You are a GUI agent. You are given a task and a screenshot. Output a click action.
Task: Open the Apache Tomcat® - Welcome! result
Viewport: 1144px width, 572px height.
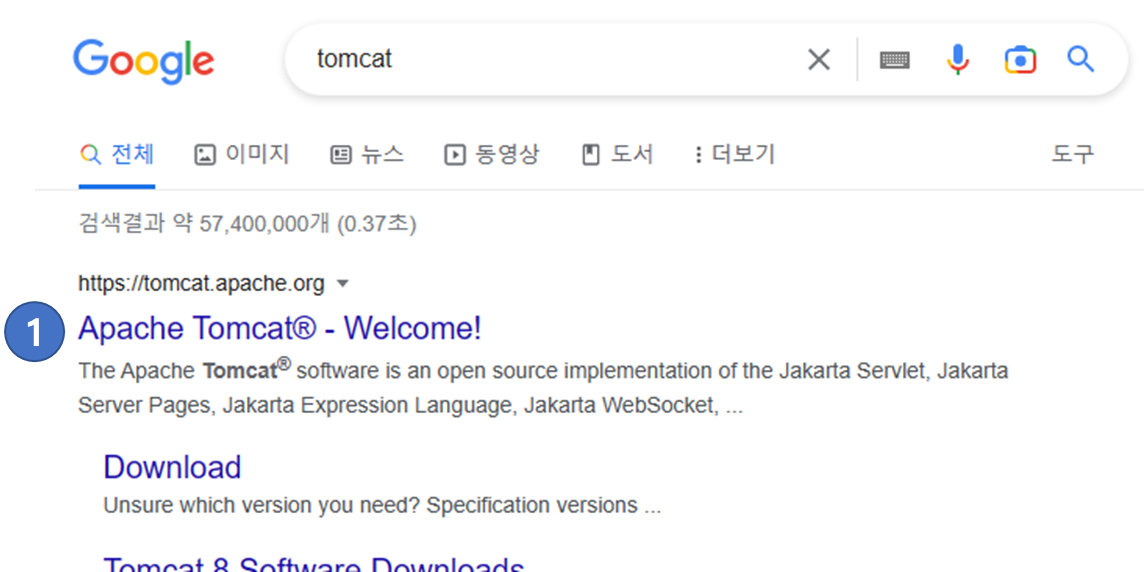(x=280, y=329)
